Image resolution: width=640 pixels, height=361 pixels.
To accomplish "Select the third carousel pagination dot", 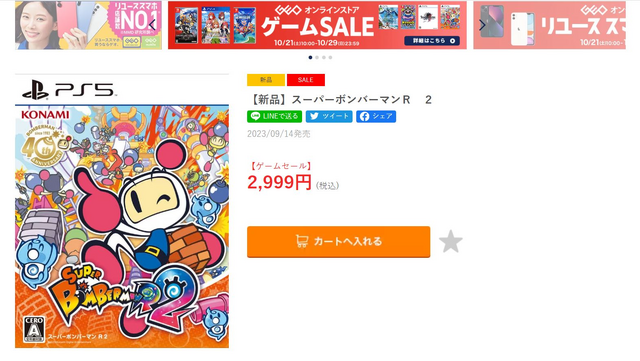I will point(324,58).
